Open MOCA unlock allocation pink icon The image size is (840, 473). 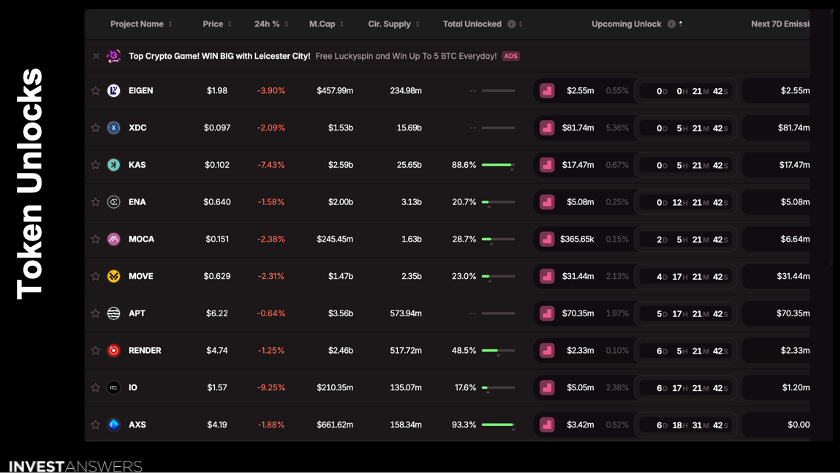coord(547,239)
